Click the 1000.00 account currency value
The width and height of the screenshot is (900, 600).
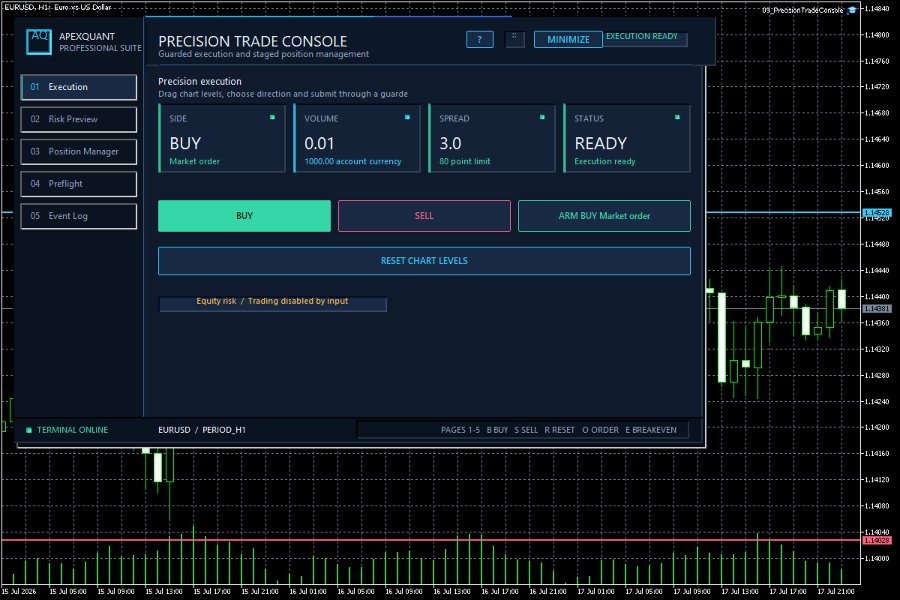pyautogui.click(x=352, y=161)
